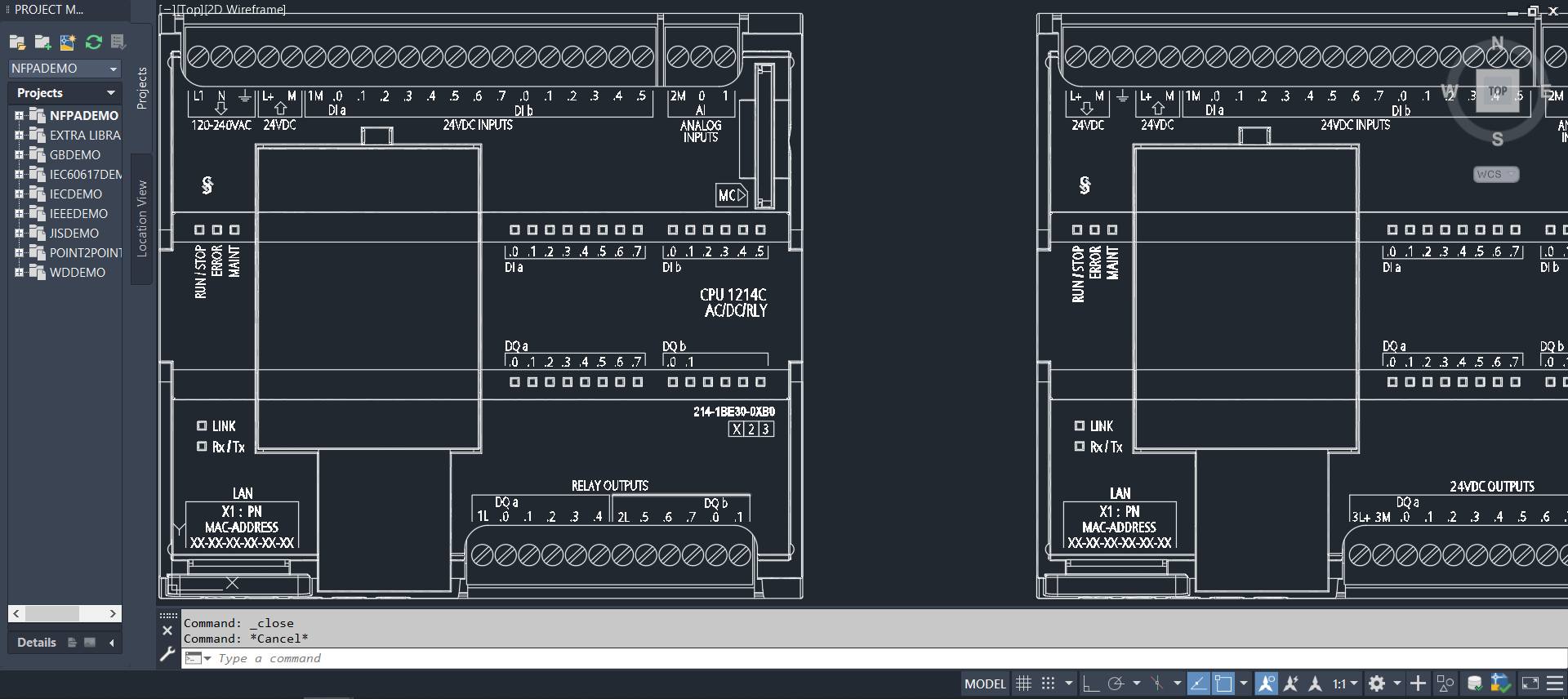
Task: Select the JISDEMO project
Action: click(73, 234)
